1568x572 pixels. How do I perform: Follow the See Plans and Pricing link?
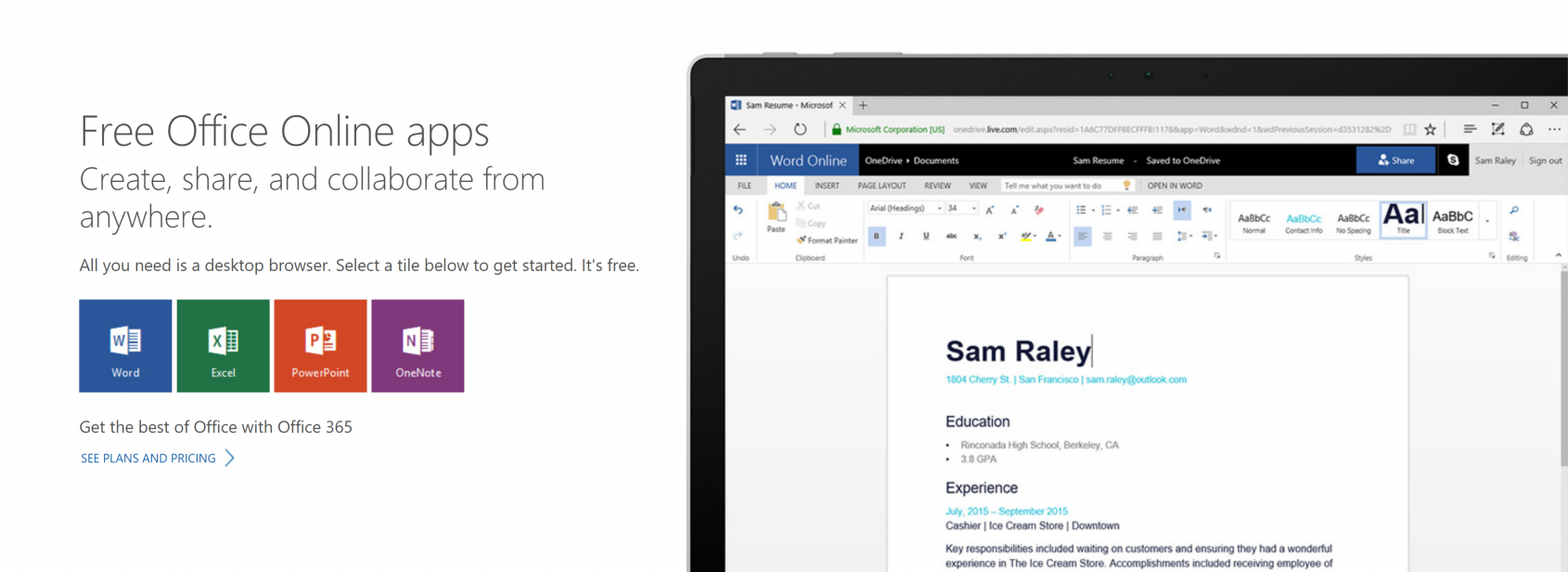[x=158, y=458]
